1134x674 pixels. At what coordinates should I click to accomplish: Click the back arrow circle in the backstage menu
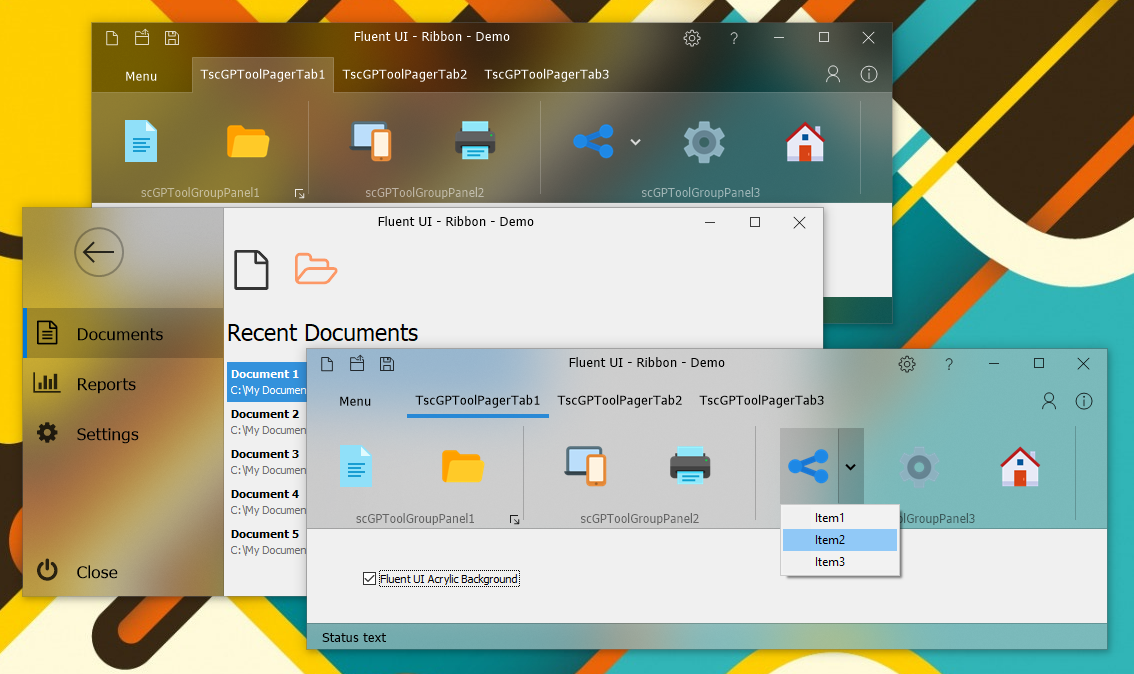pyautogui.click(x=99, y=252)
